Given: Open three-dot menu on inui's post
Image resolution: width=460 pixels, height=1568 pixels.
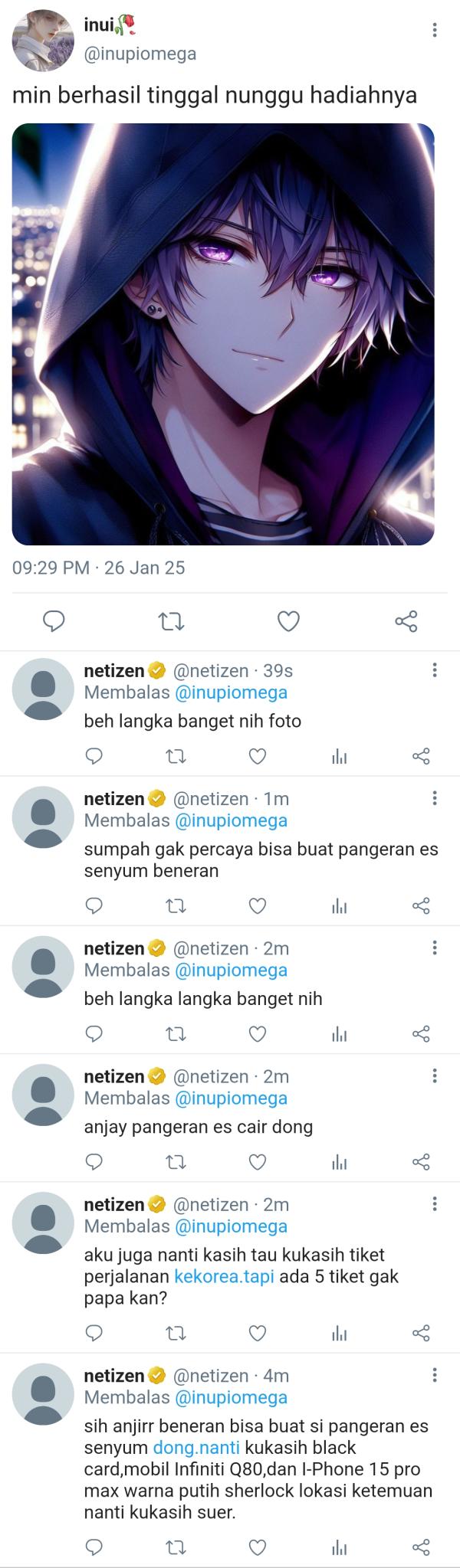Looking at the screenshot, I should point(435,30).
